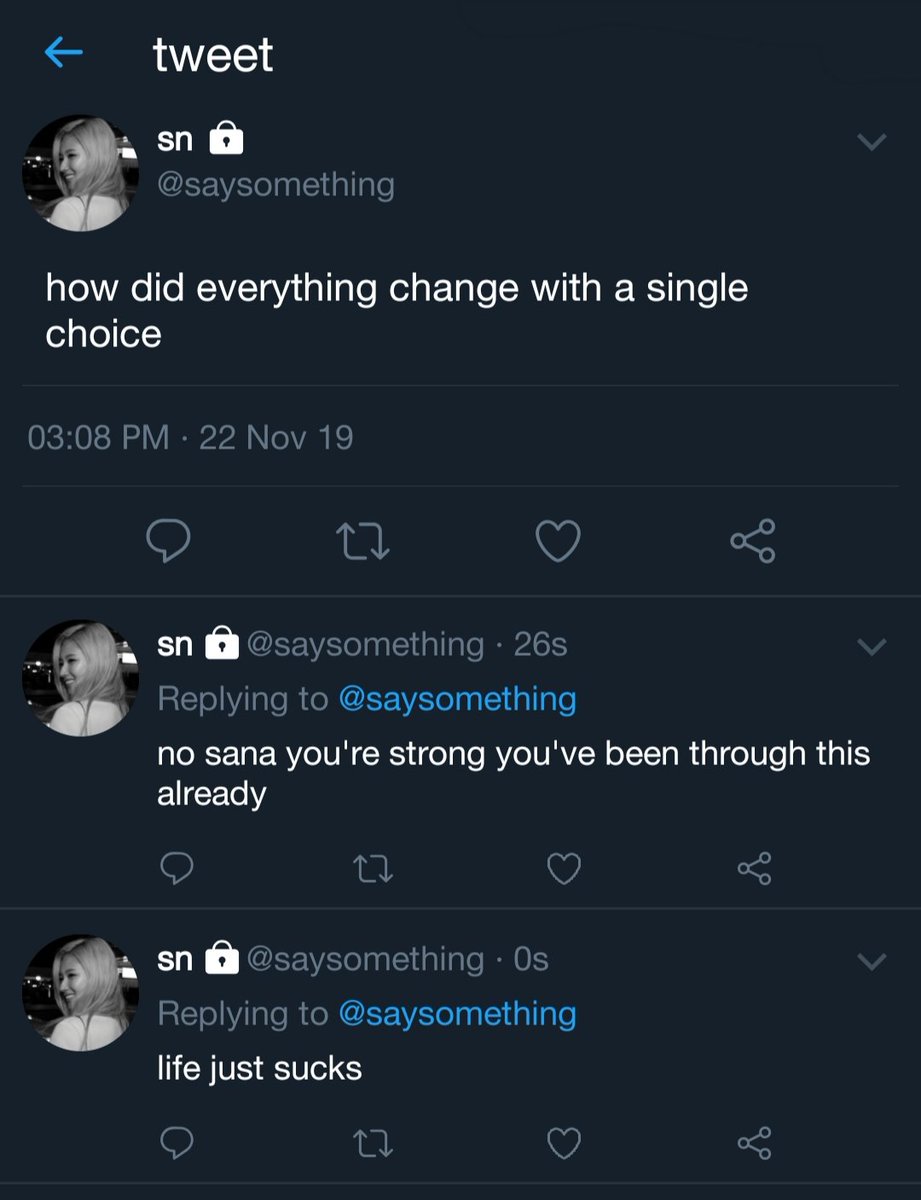The width and height of the screenshot is (921, 1200).
Task: Open the main tweet's options chevron
Action: (x=872, y=144)
